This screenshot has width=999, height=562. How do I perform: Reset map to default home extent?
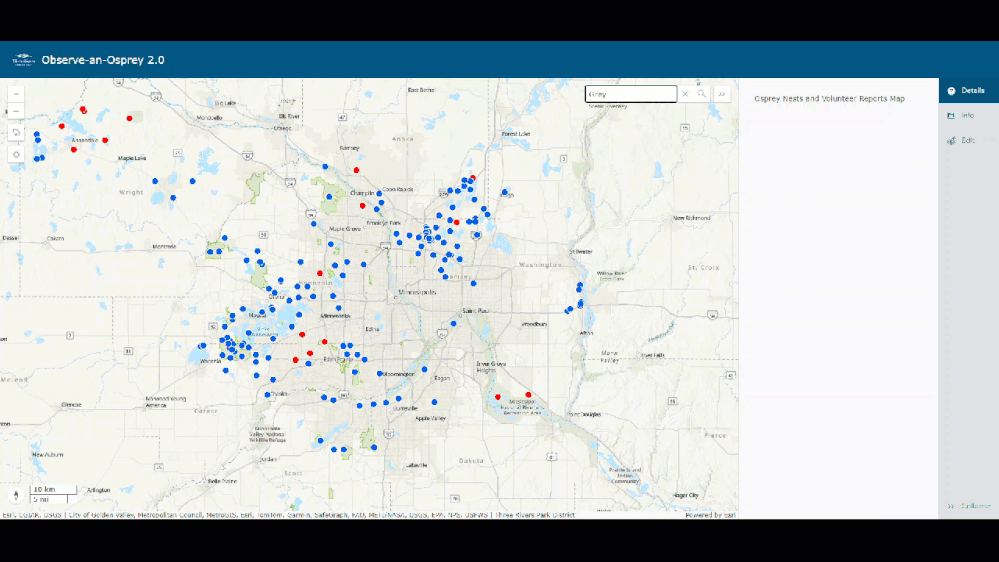16,133
